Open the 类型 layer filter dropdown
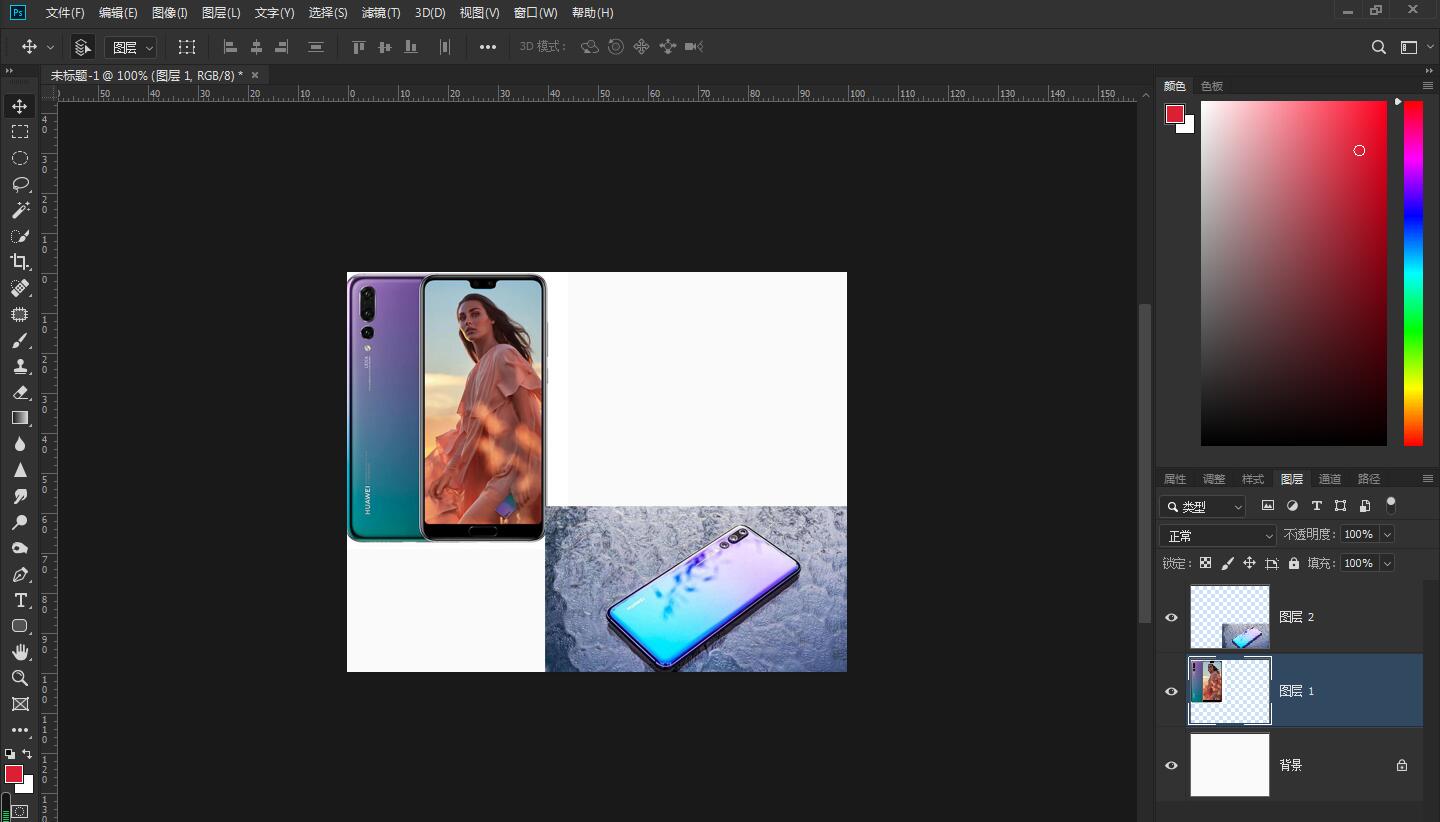The image size is (1440, 822). pyautogui.click(x=1203, y=507)
